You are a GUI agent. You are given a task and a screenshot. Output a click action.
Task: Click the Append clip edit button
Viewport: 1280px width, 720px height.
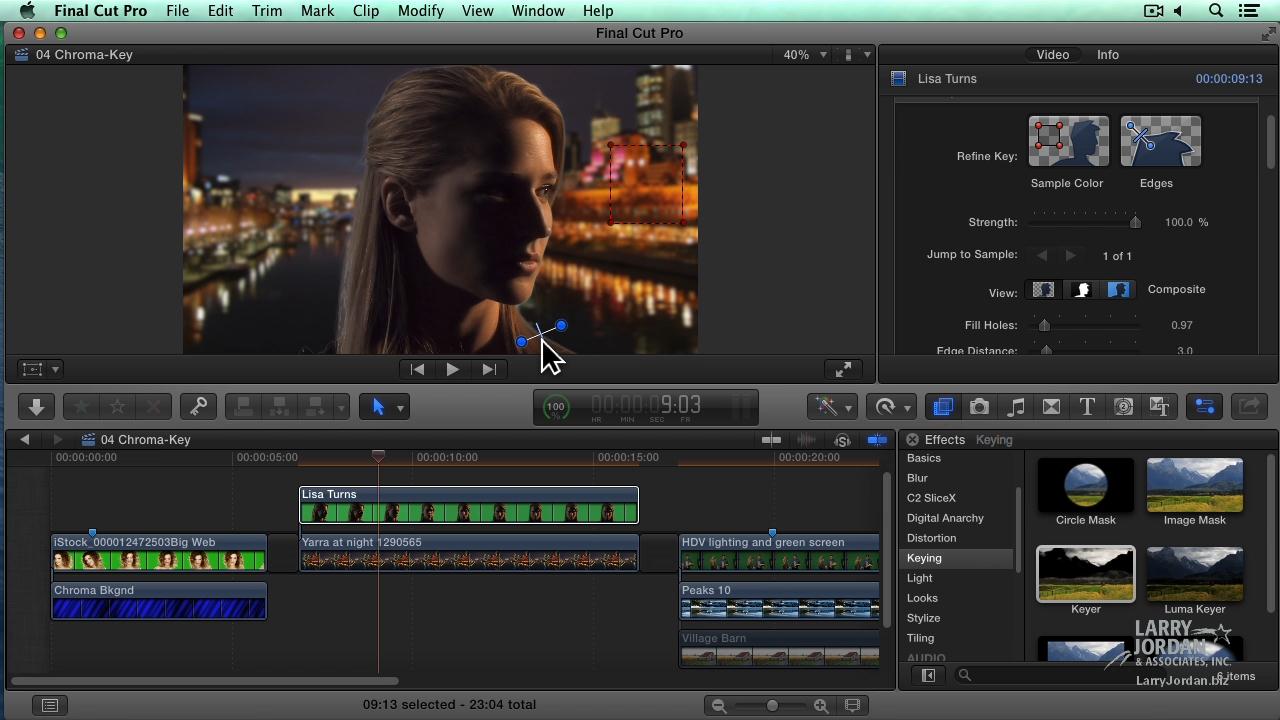[x=315, y=407]
